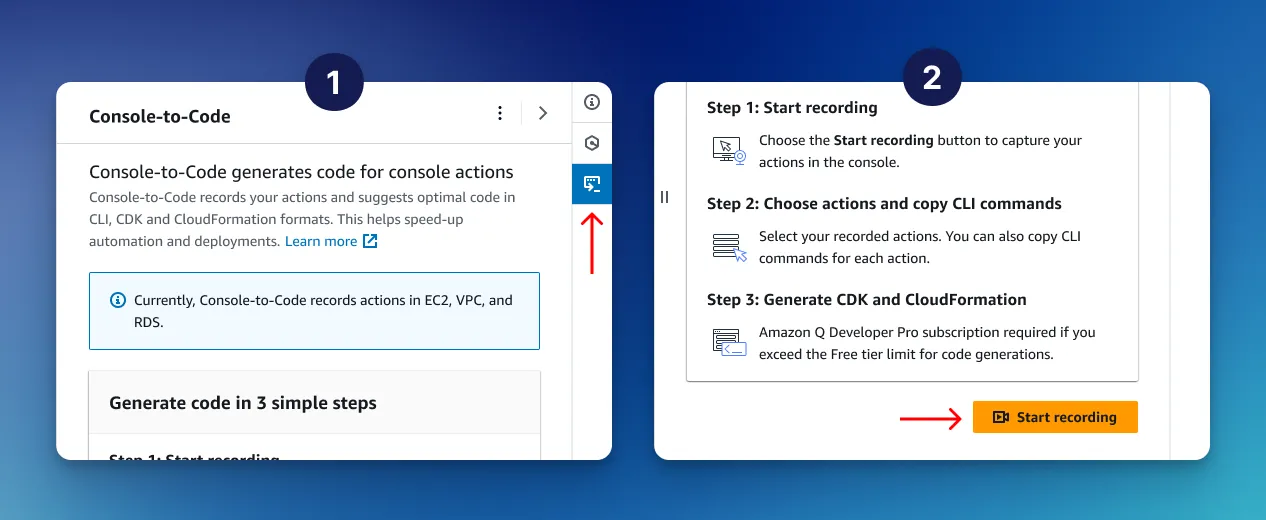
Task: Open the info circle icon in the sidebar
Action: pos(592,102)
